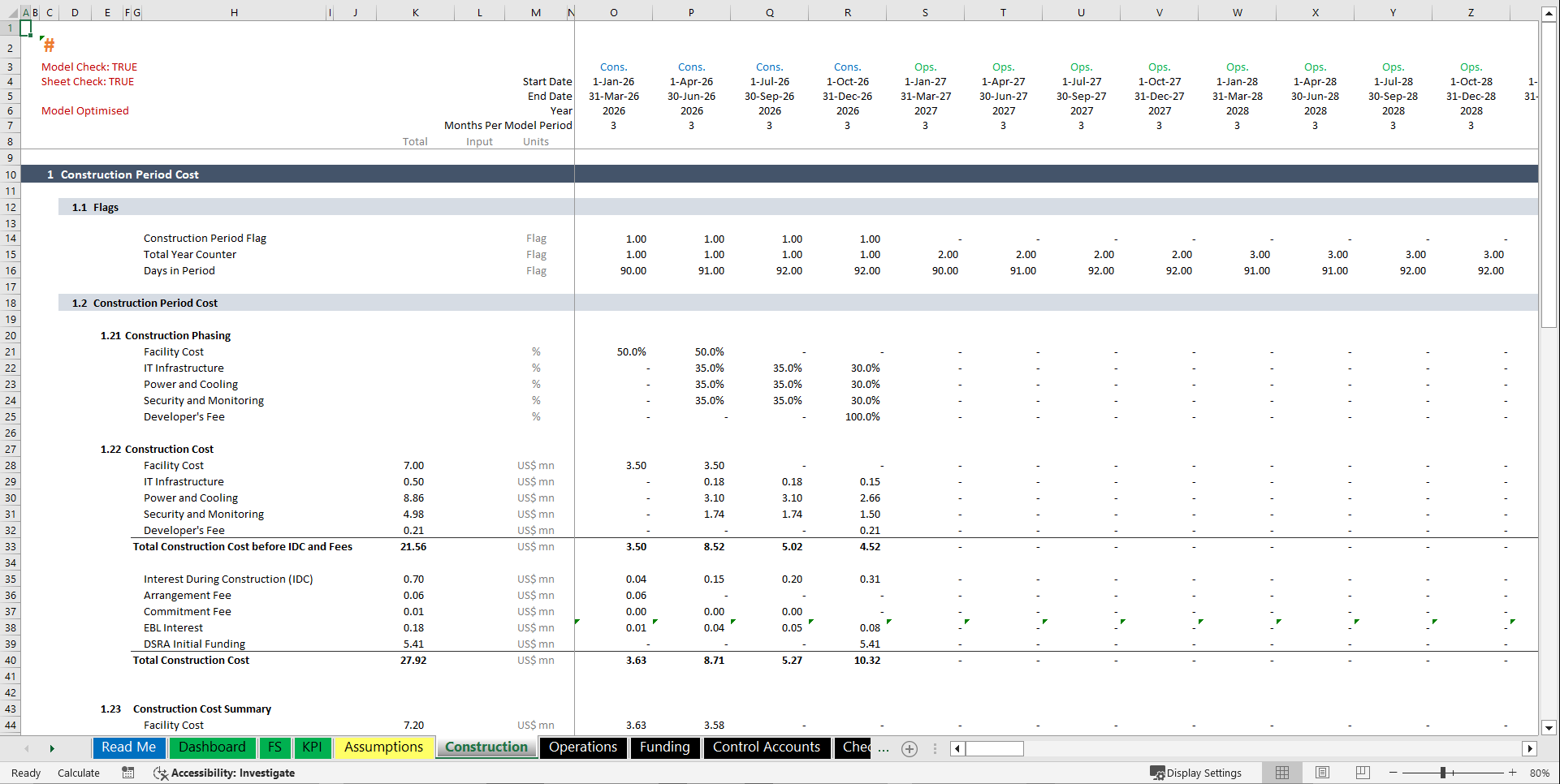The height and width of the screenshot is (784, 1560).
Task: Zoom in using the plus icon
Action: tap(1512, 773)
